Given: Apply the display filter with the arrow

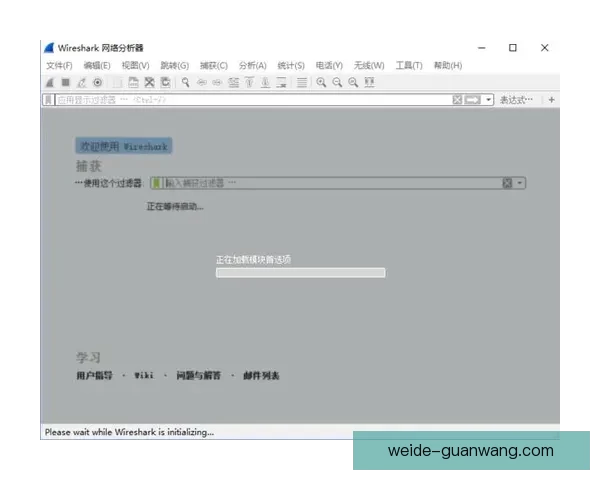Looking at the screenshot, I should pyautogui.click(x=473, y=100).
